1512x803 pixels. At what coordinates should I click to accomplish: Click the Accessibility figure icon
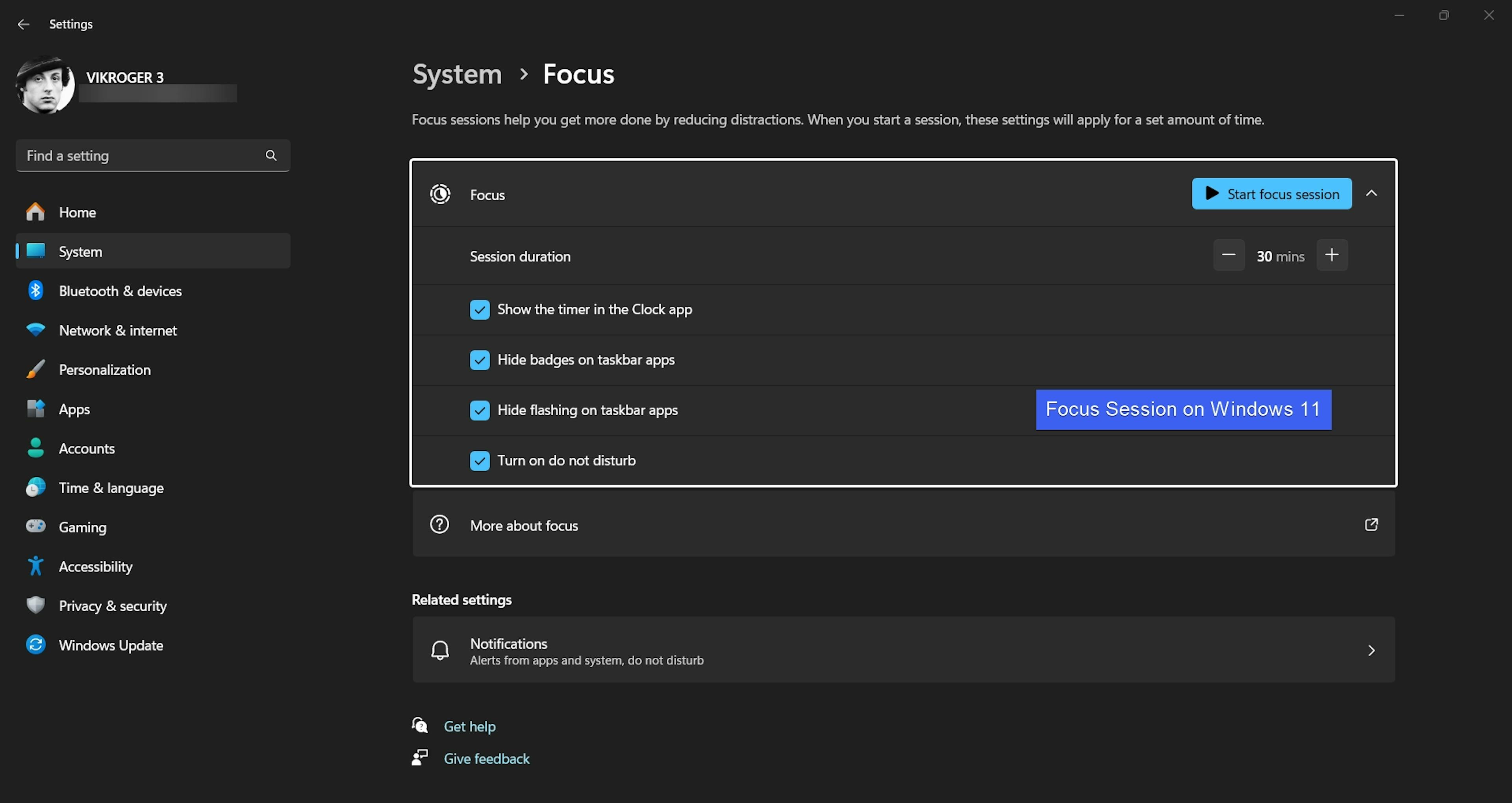[x=36, y=566]
